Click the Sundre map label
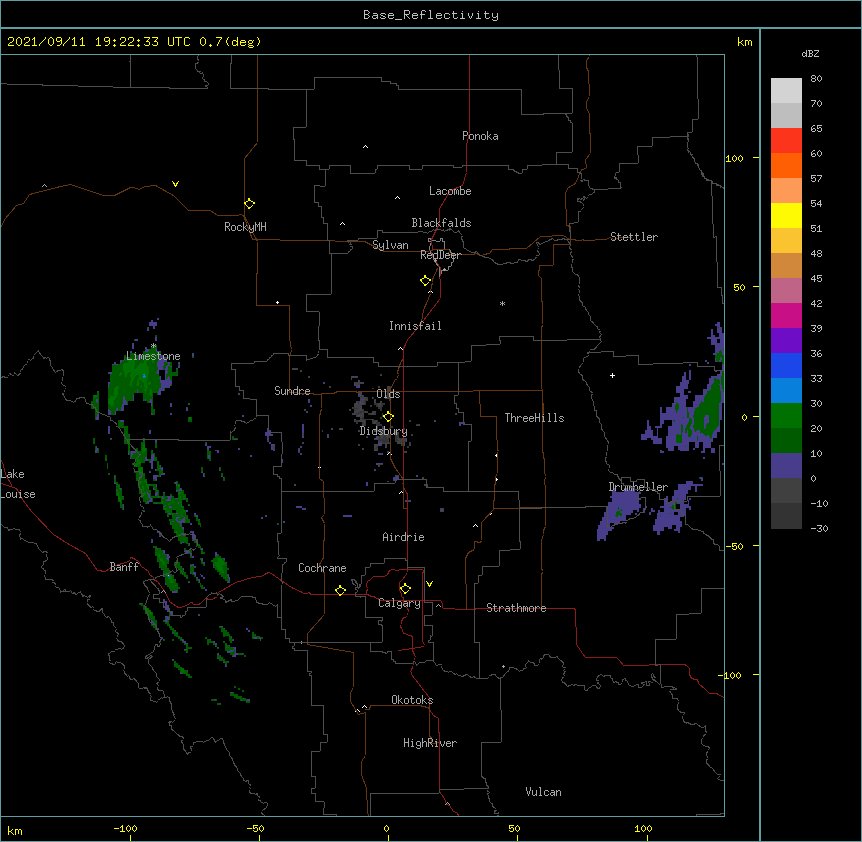Viewport: 862px width, 842px height. click(x=292, y=391)
